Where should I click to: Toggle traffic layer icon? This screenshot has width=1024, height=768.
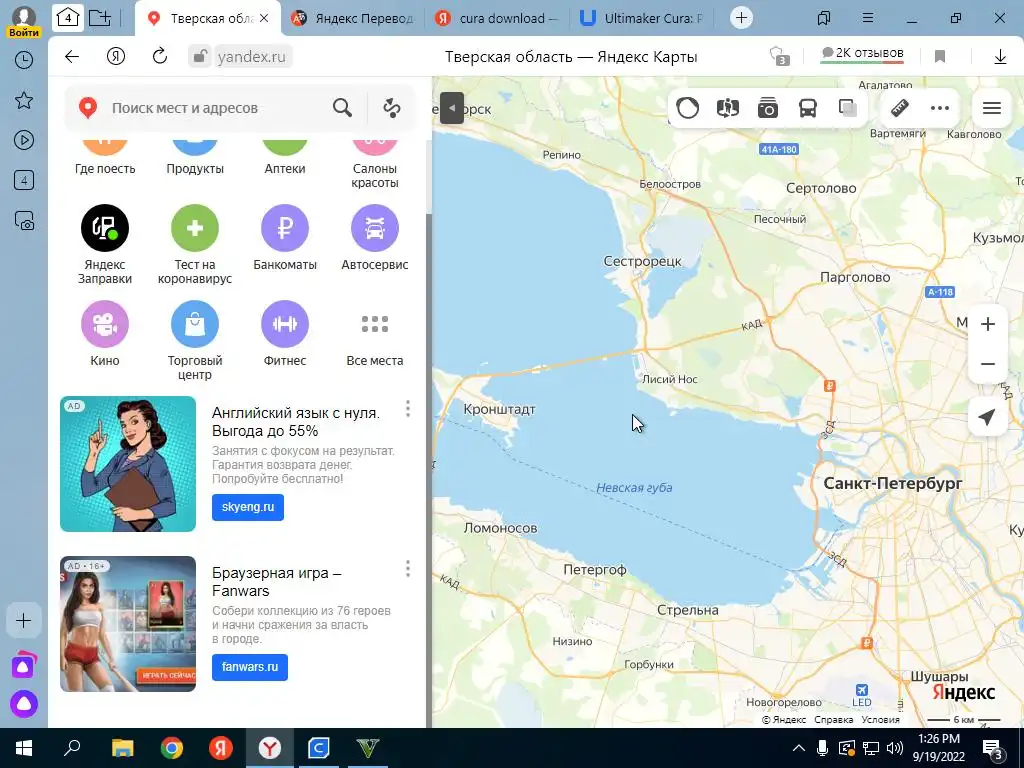click(688, 108)
